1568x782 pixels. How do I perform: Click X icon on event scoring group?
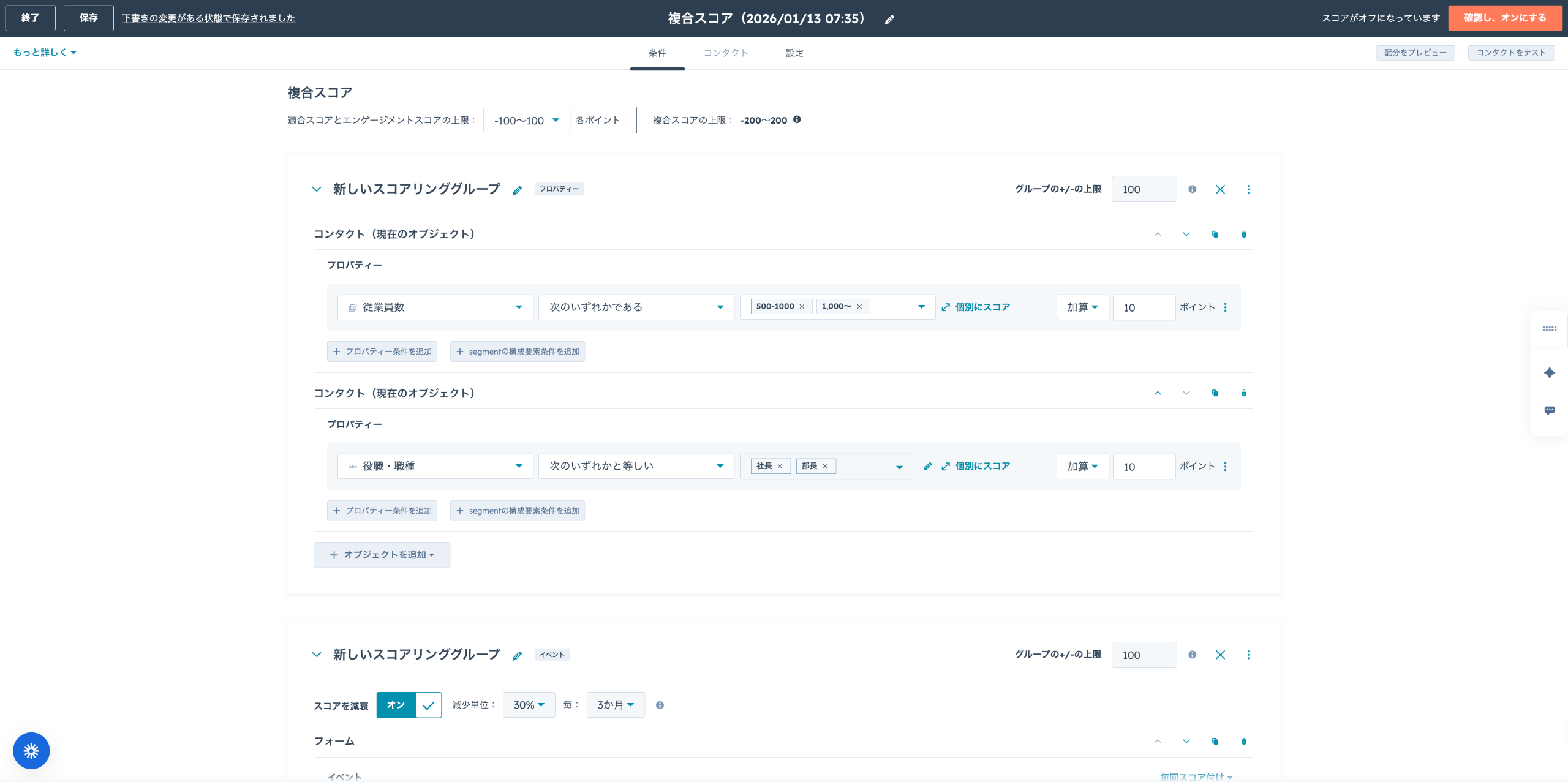click(x=1220, y=655)
